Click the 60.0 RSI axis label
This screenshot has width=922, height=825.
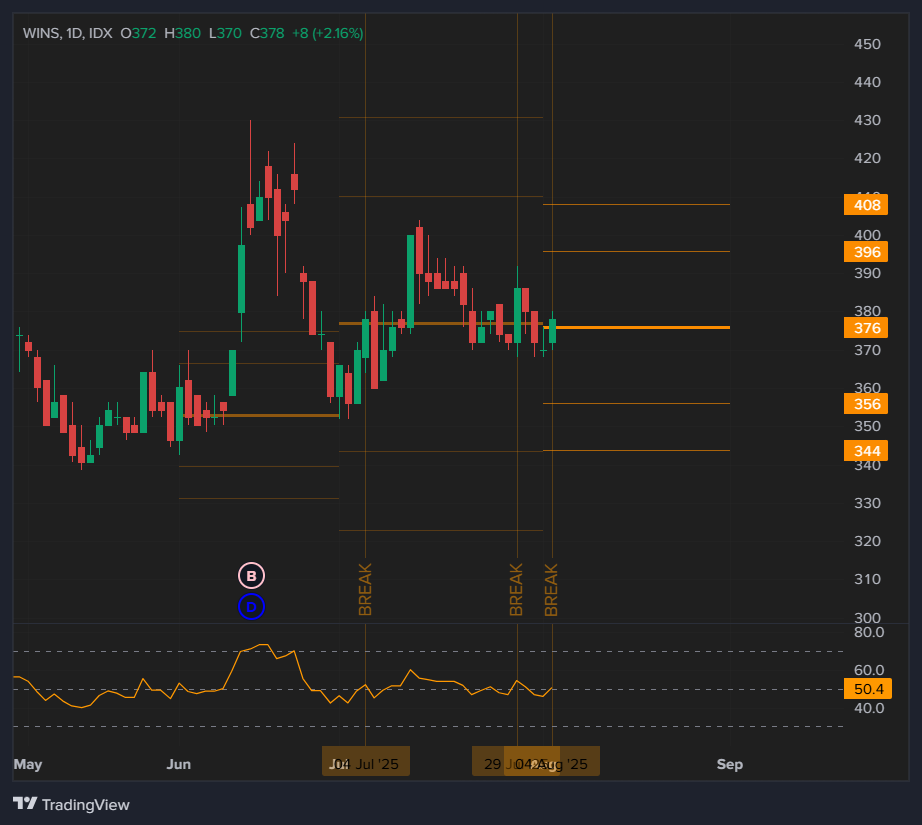point(869,670)
